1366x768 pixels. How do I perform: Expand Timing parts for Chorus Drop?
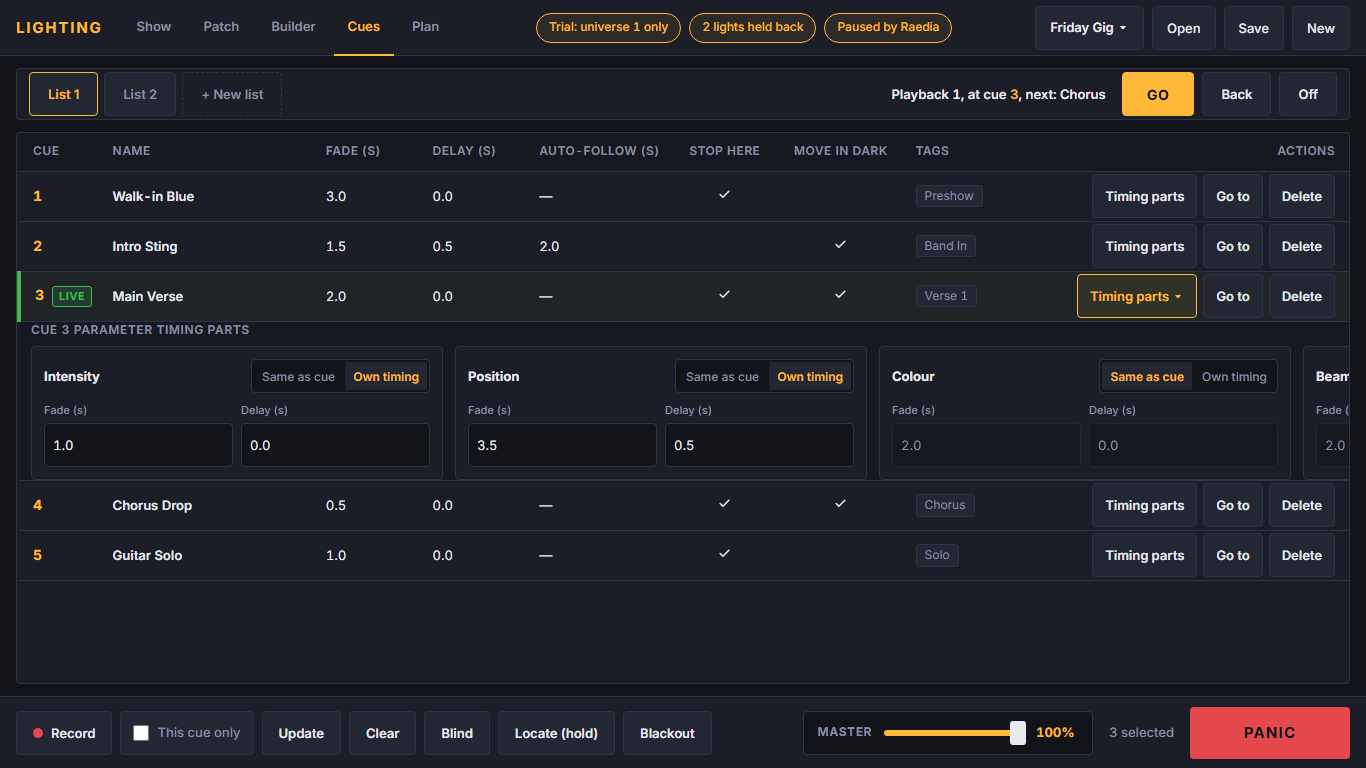[x=1144, y=505]
